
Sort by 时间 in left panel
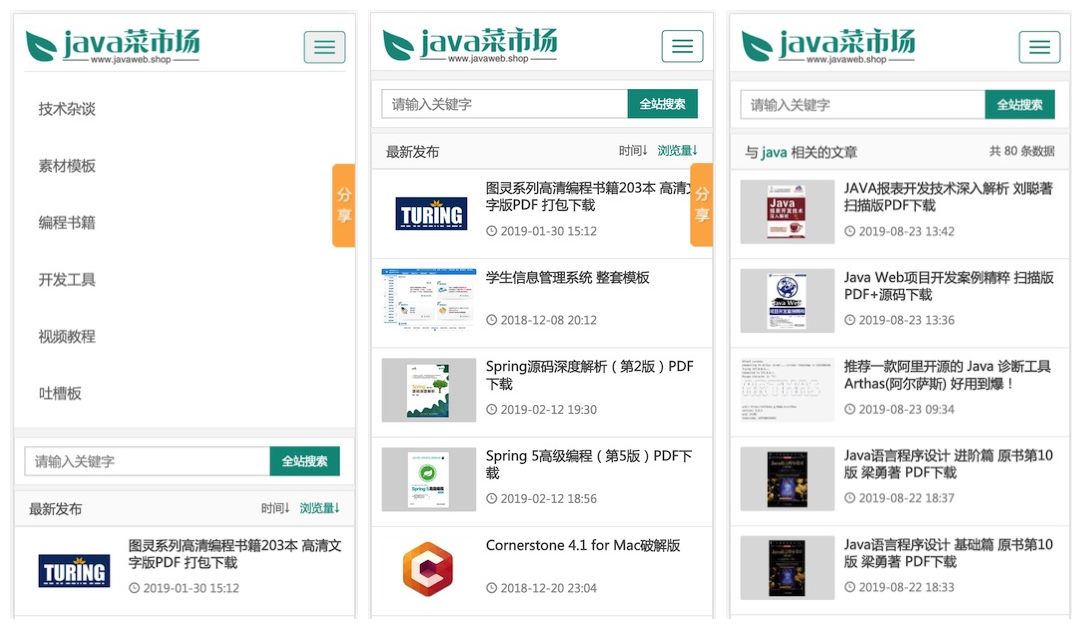tap(275, 508)
